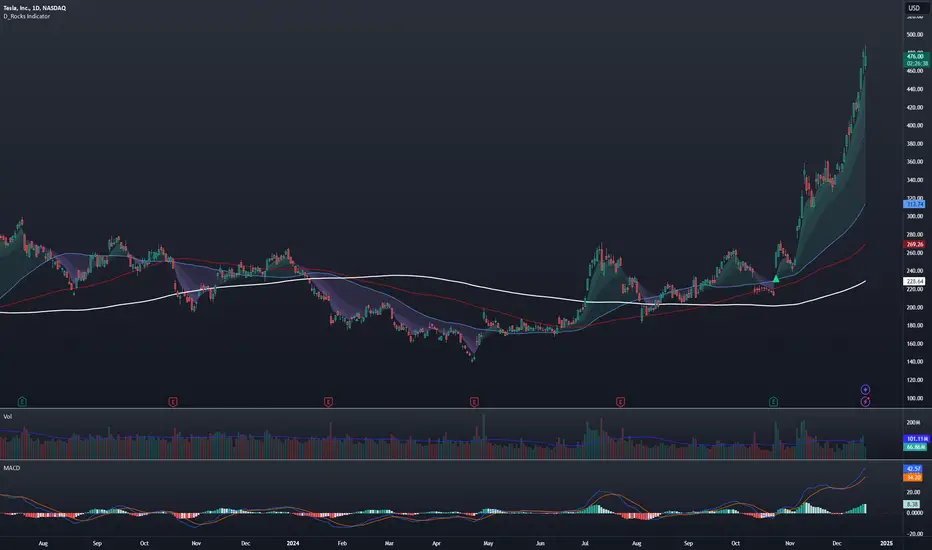
Task: Click the Tesla, Inc. symbol title
Action: [34, 8]
